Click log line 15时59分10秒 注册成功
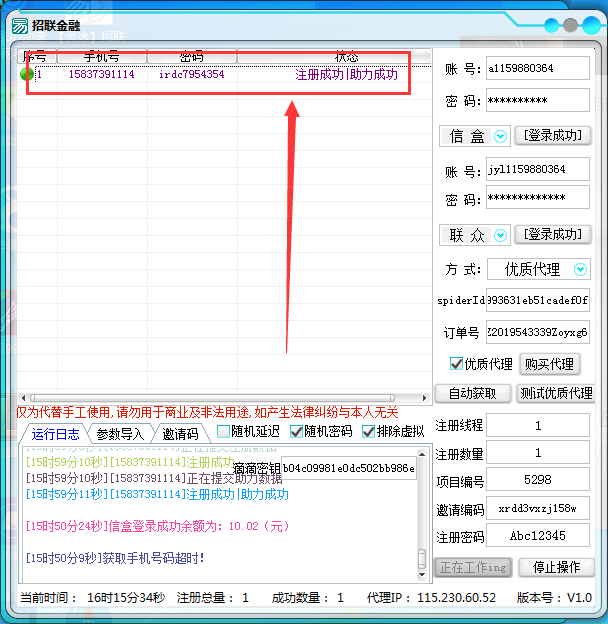The height and width of the screenshot is (624, 608). pyautogui.click(x=130, y=462)
